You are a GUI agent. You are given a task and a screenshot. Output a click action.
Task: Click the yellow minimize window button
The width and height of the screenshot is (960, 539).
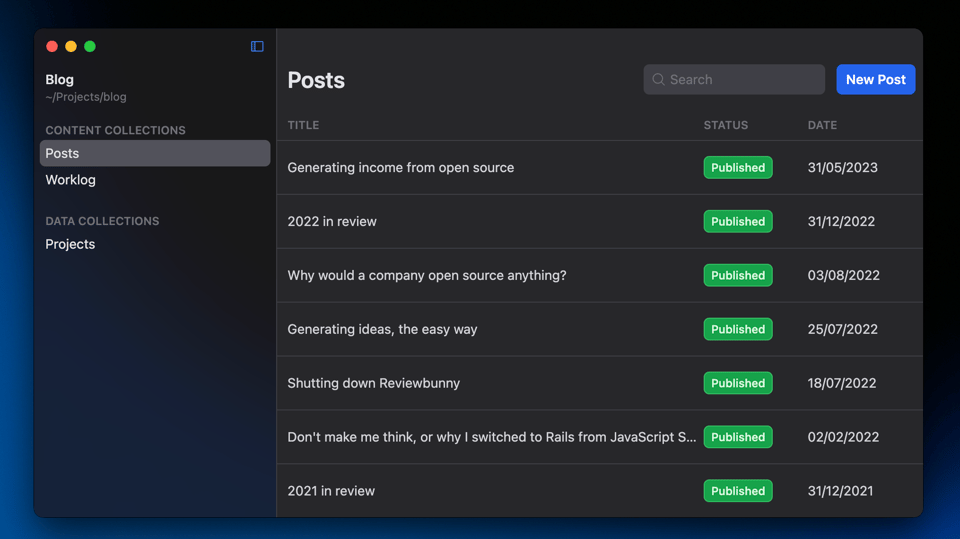tap(71, 47)
